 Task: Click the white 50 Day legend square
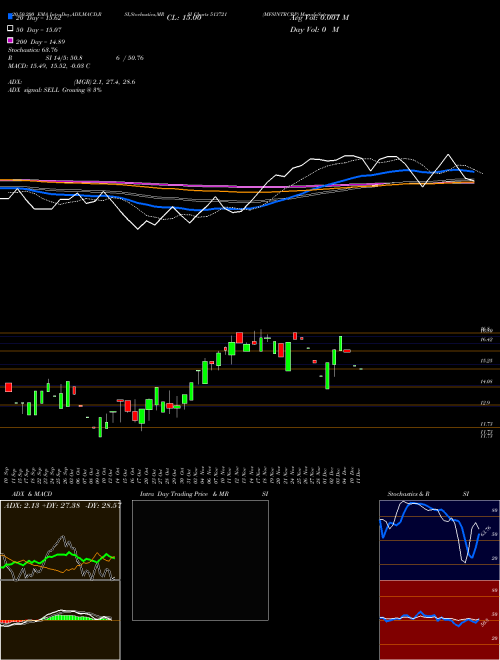click(11, 29)
